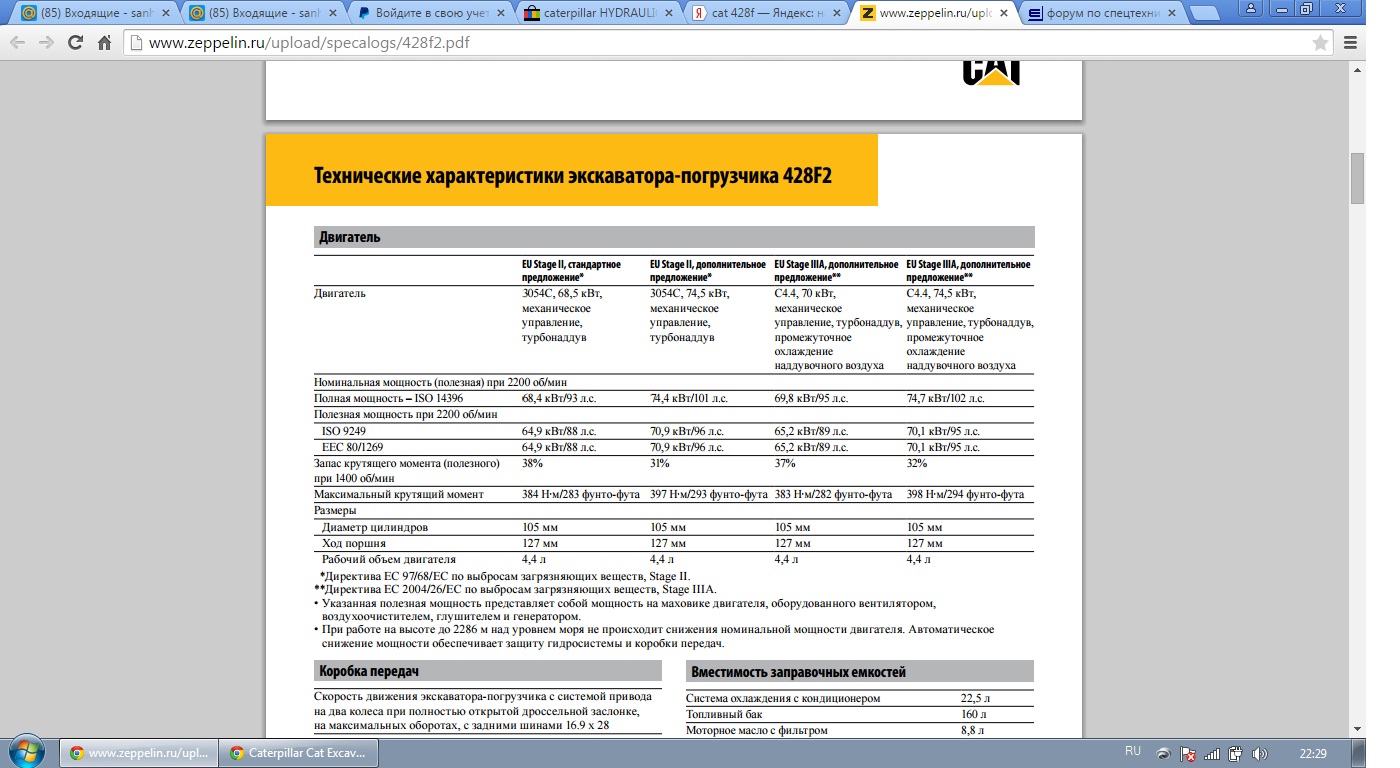Click the Action Center flag icon
This screenshot has width=1400, height=768.
coord(1188,752)
